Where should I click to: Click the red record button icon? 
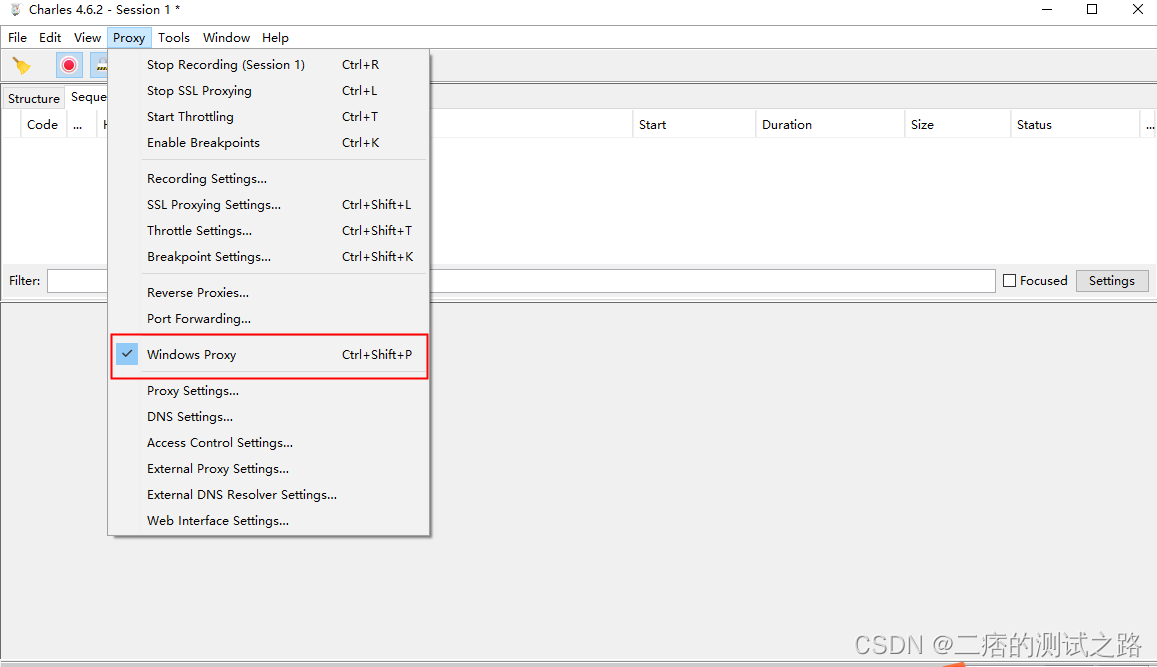[x=69, y=66]
